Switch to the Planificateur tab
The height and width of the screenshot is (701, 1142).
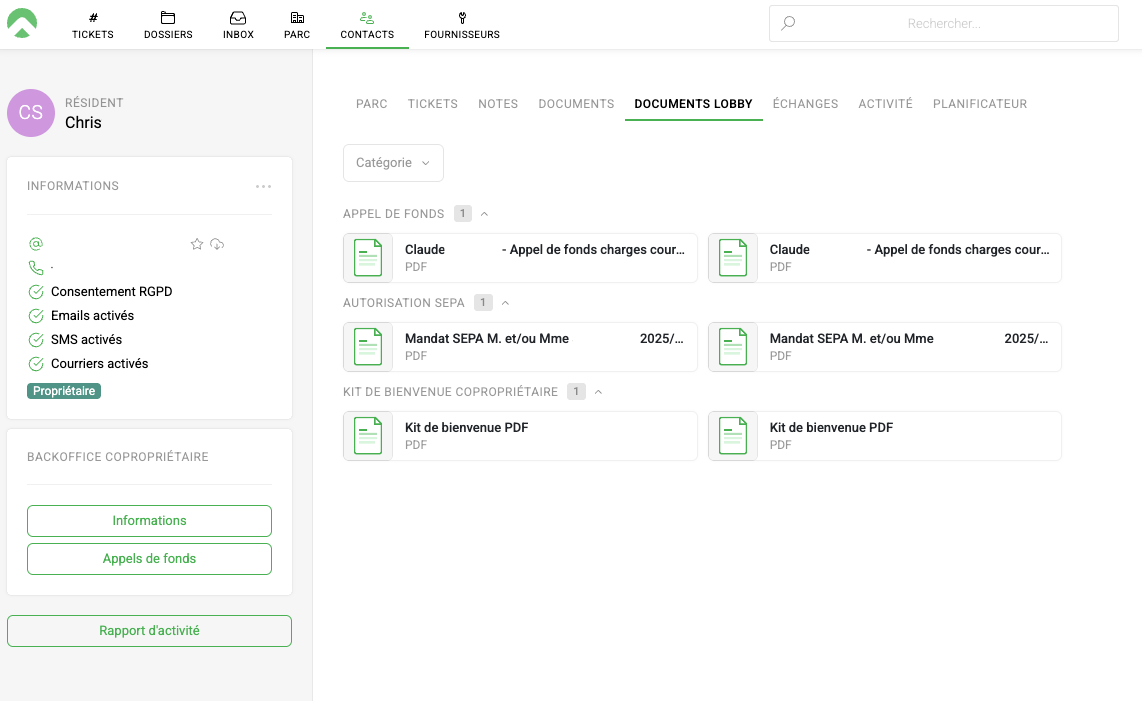tap(979, 104)
